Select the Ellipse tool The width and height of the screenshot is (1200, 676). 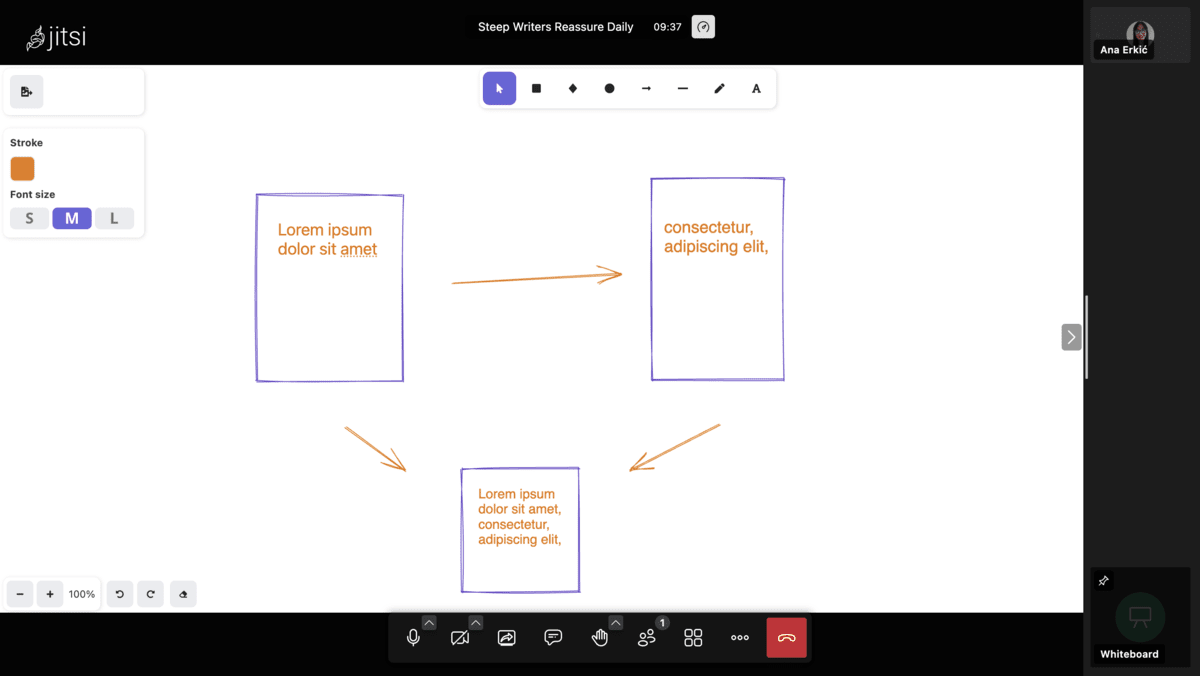609,88
